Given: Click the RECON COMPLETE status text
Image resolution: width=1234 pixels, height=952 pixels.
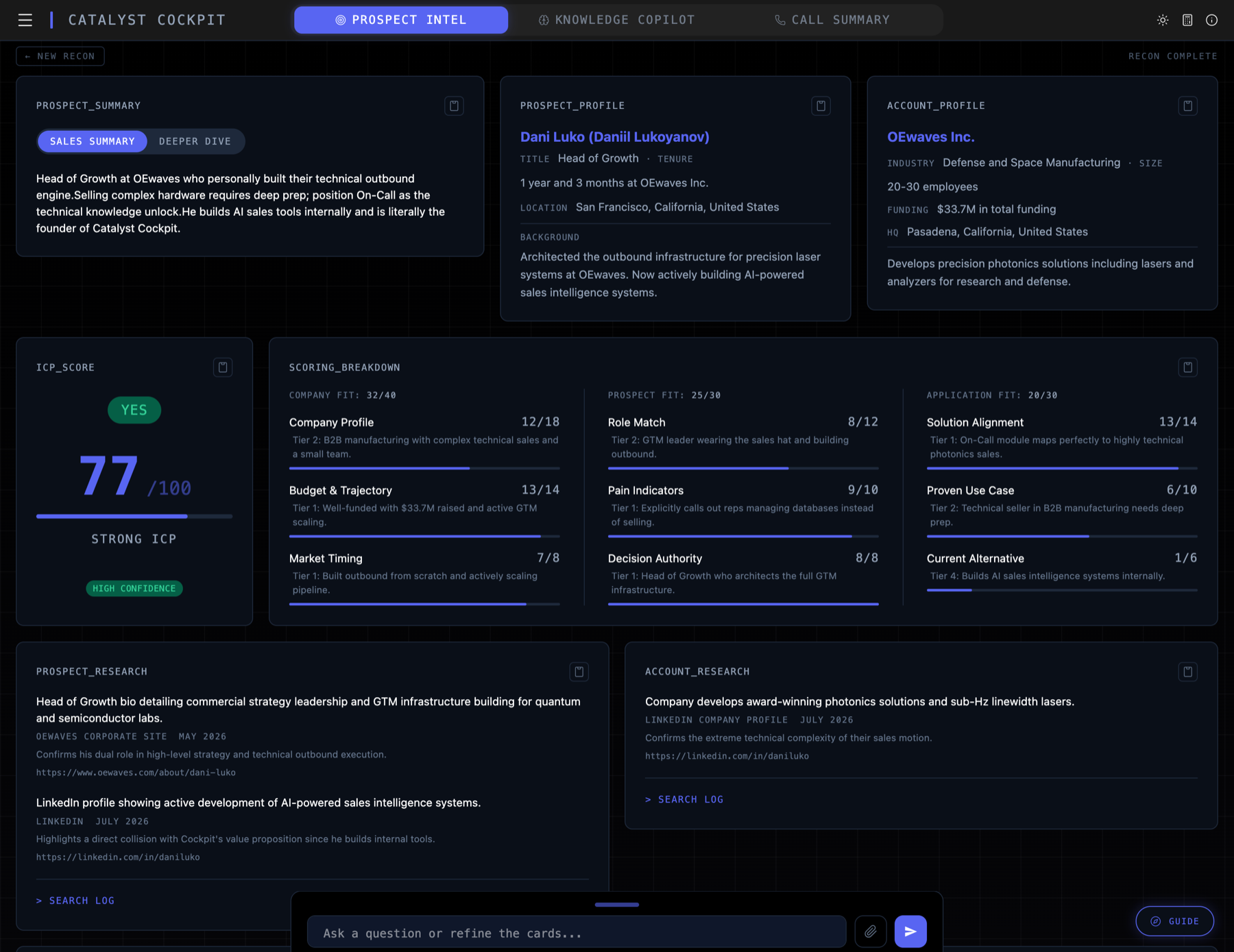Looking at the screenshot, I should click(x=1173, y=56).
